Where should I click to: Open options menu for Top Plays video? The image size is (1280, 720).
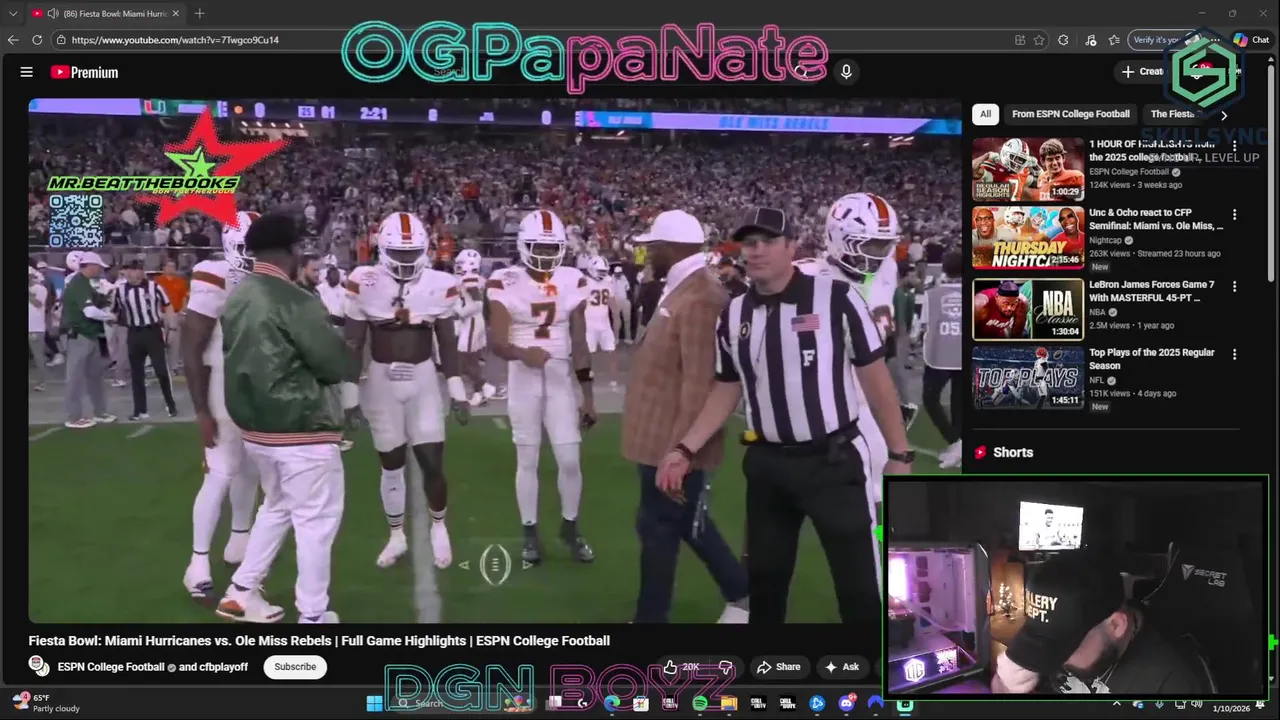pyautogui.click(x=1234, y=354)
